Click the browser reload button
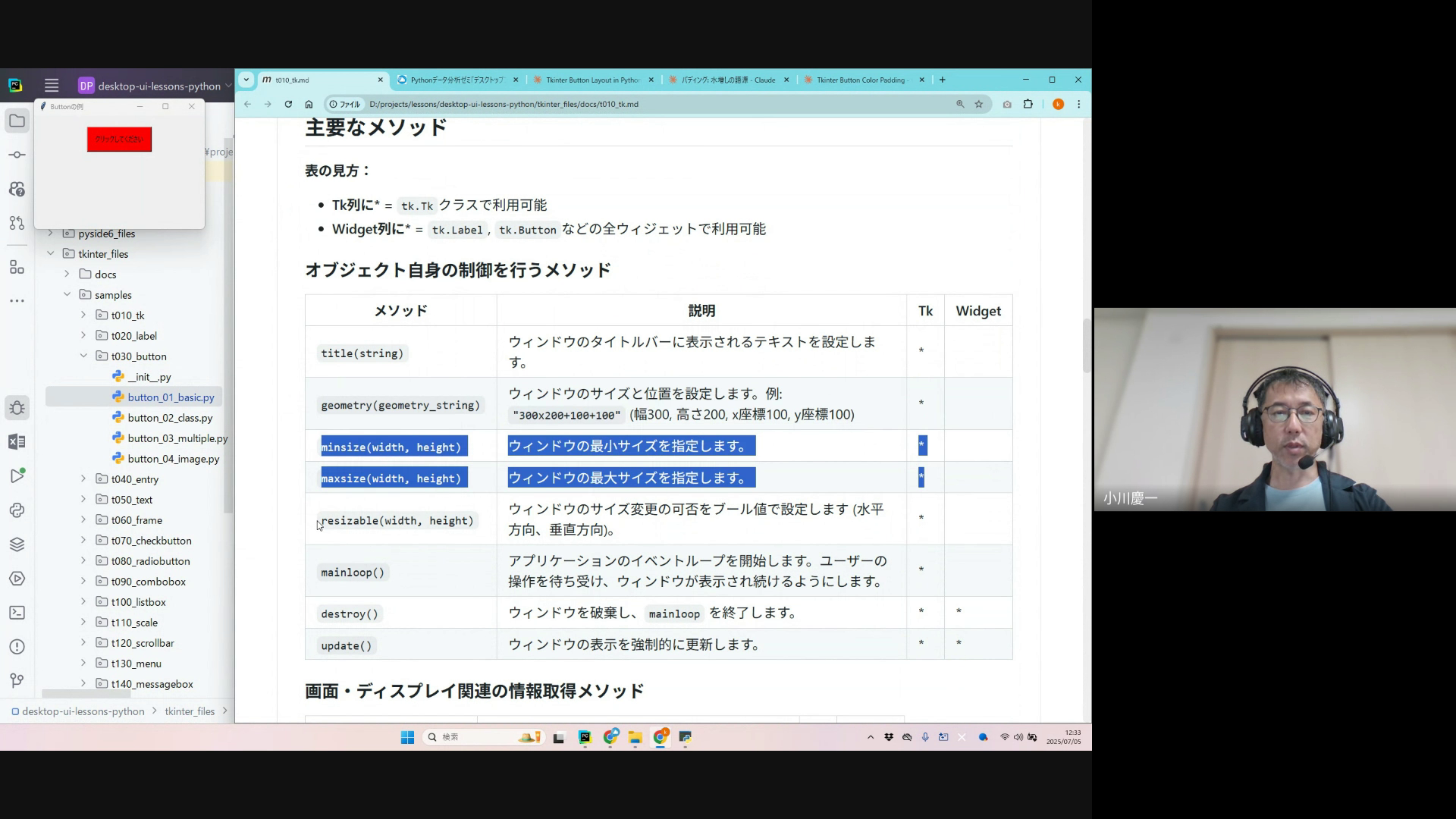This screenshot has width=1456, height=819. [x=288, y=104]
